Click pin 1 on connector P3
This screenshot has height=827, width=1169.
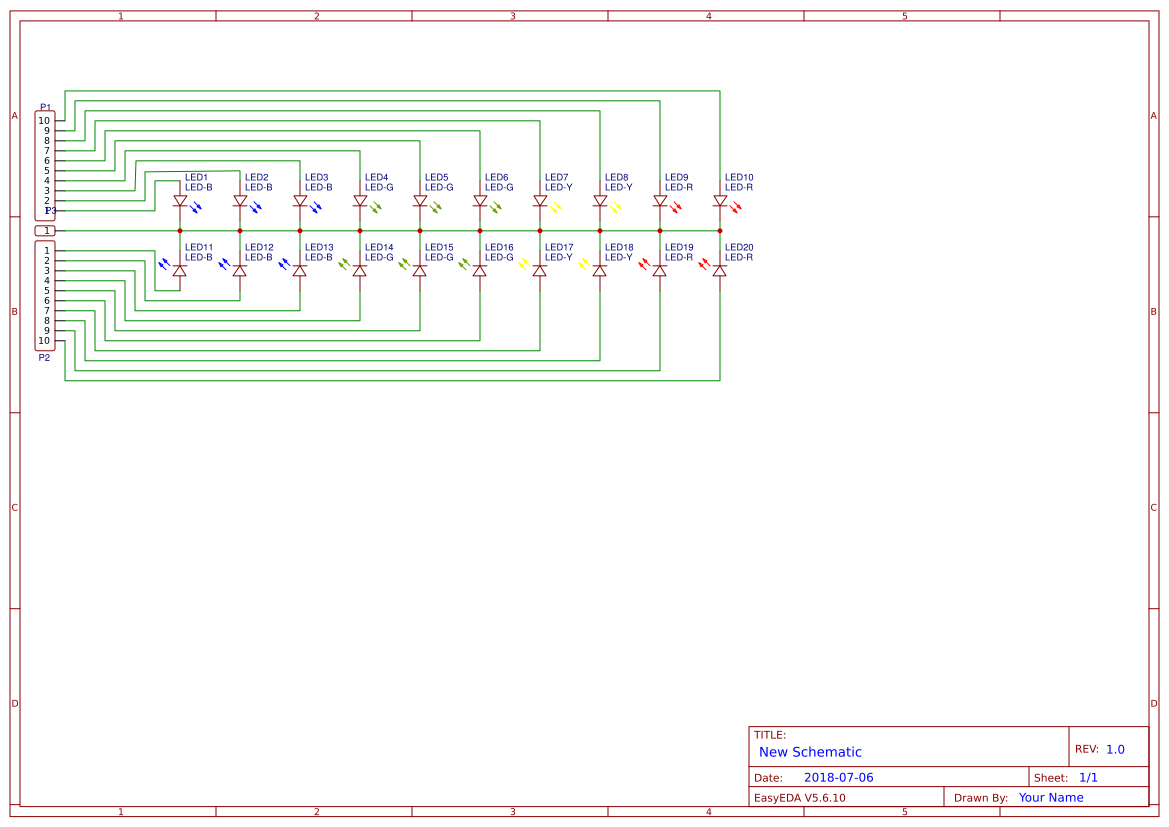tap(46, 229)
